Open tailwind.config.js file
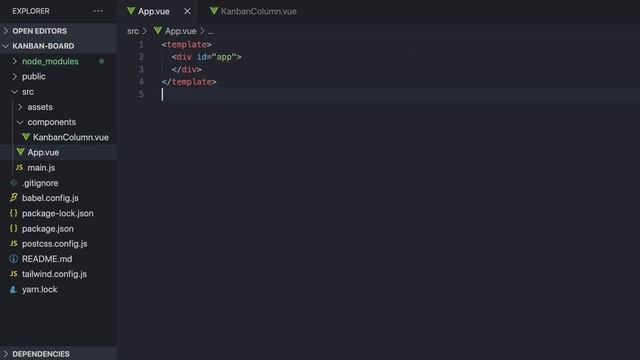The width and height of the screenshot is (640, 360). (x=54, y=274)
